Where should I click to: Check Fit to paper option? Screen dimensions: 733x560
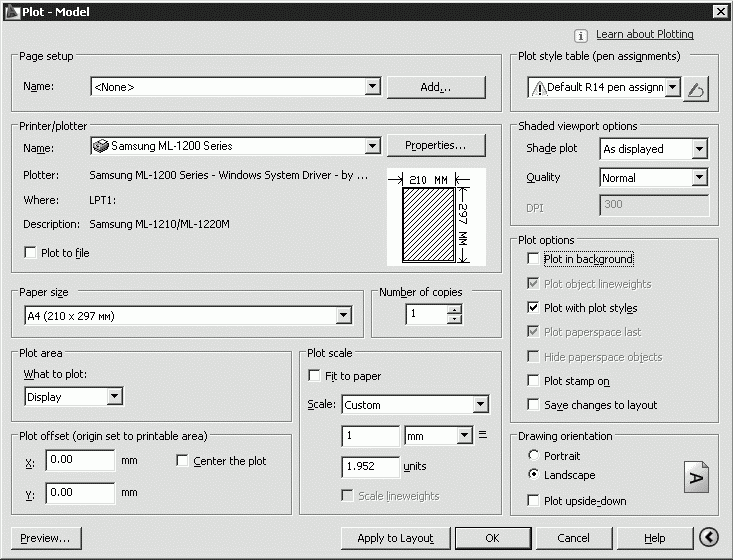[x=314, y=376]
